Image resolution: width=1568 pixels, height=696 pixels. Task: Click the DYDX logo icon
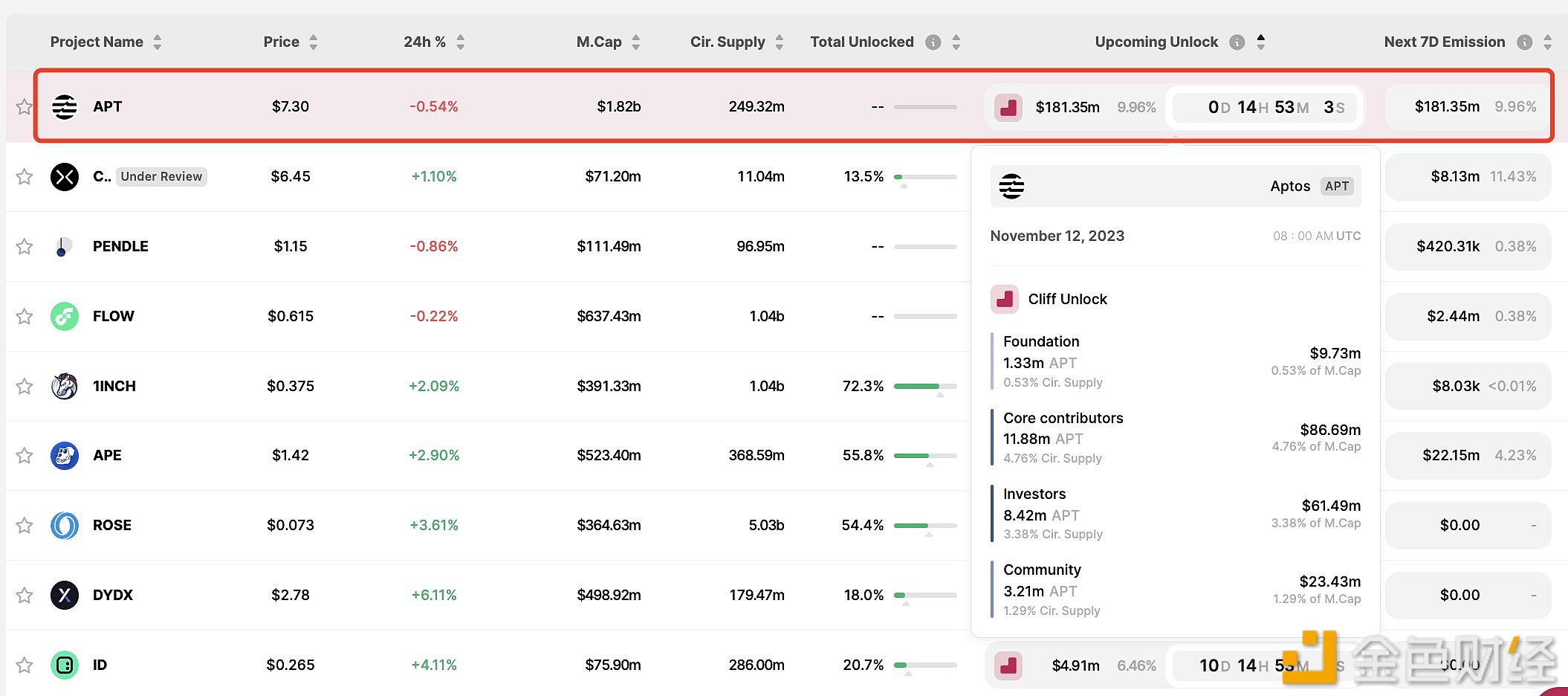(65, 596)
